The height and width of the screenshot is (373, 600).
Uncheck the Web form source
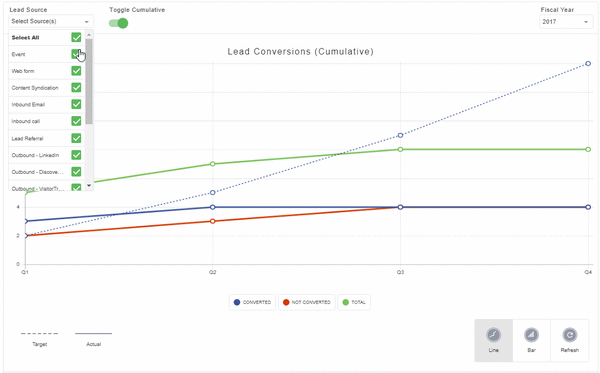click(x=76, y=71)
